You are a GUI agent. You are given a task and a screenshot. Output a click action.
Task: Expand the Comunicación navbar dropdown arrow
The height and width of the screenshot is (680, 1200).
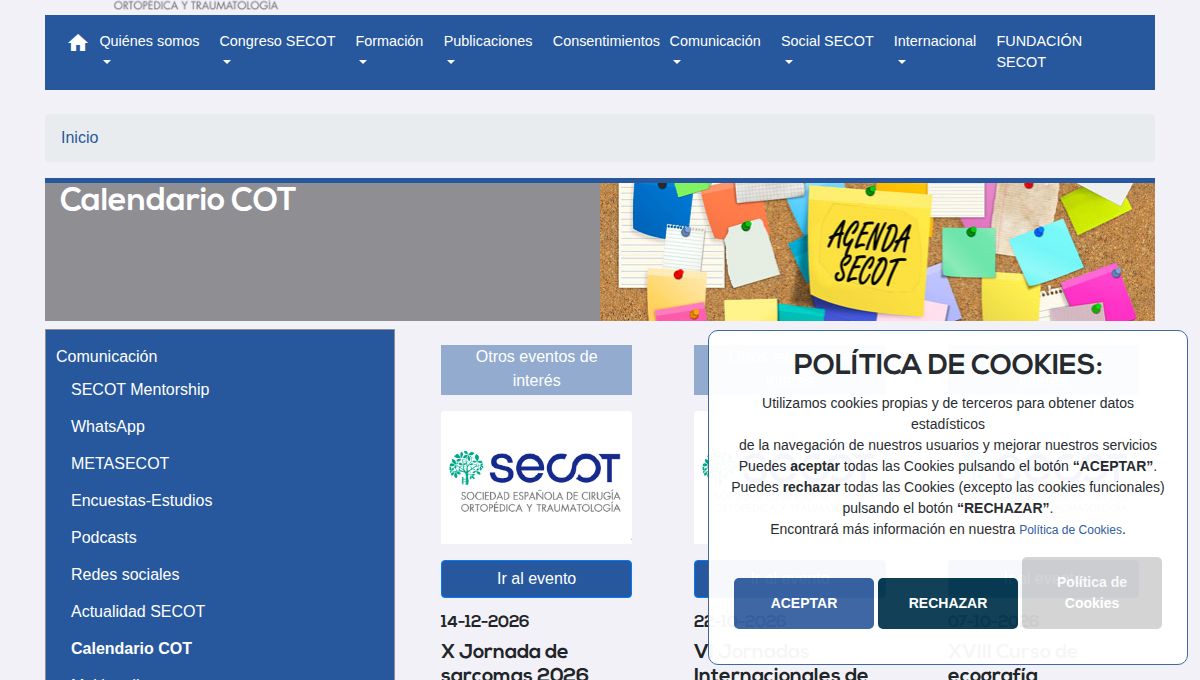(677, 63)
